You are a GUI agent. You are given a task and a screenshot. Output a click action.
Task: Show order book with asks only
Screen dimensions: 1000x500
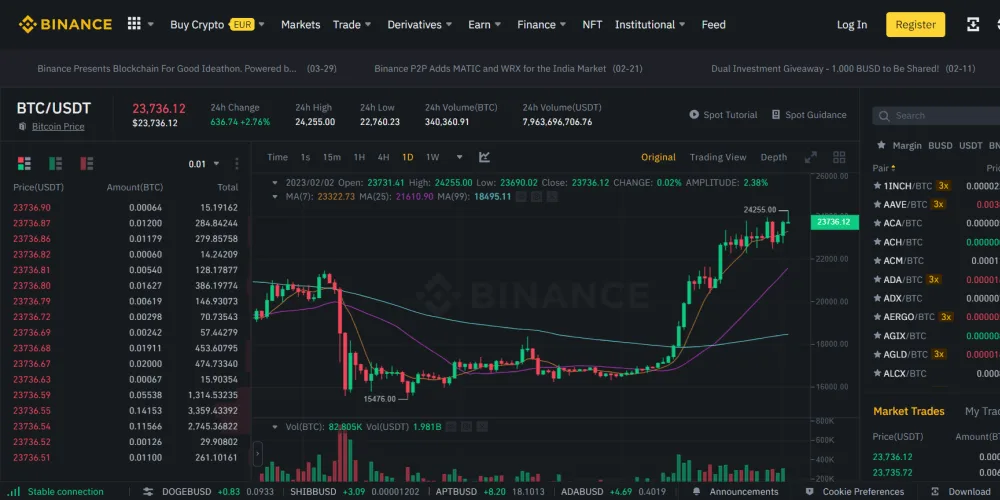[x=87, y=163]
